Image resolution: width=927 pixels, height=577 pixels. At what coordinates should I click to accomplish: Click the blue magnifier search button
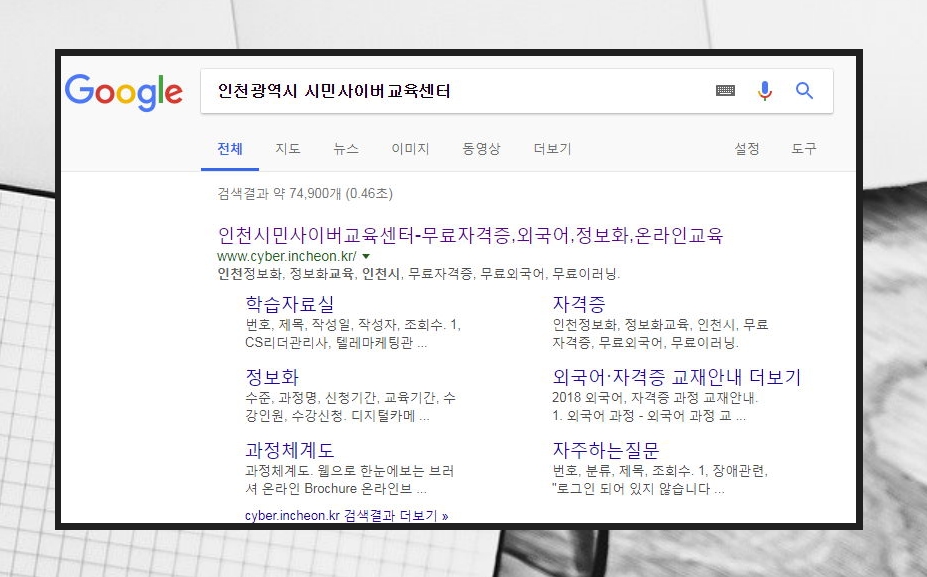click(x=804, y=90)
